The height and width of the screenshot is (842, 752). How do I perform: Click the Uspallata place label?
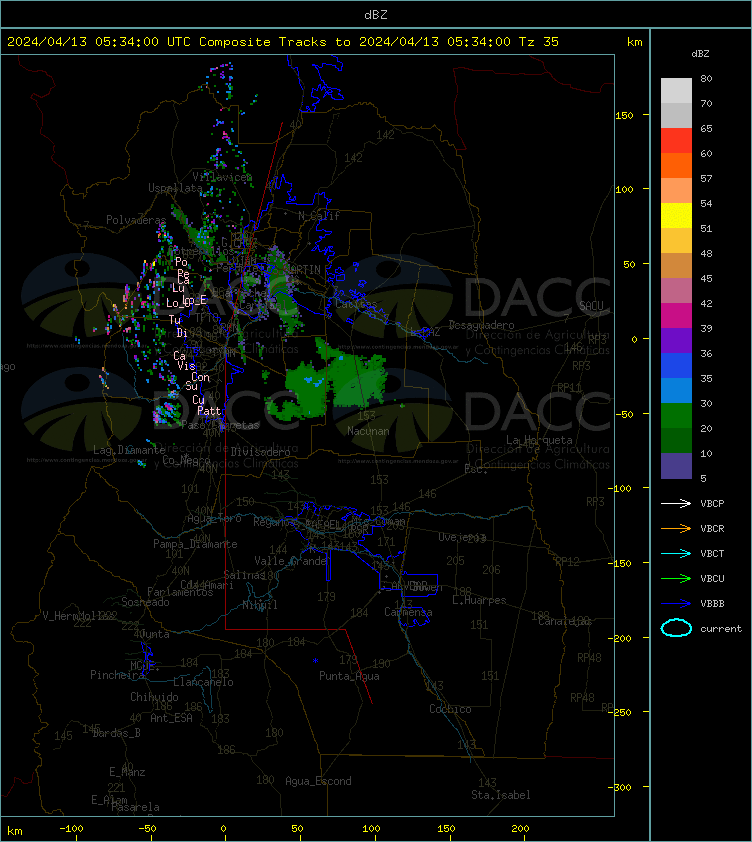(x=176, y=188)
